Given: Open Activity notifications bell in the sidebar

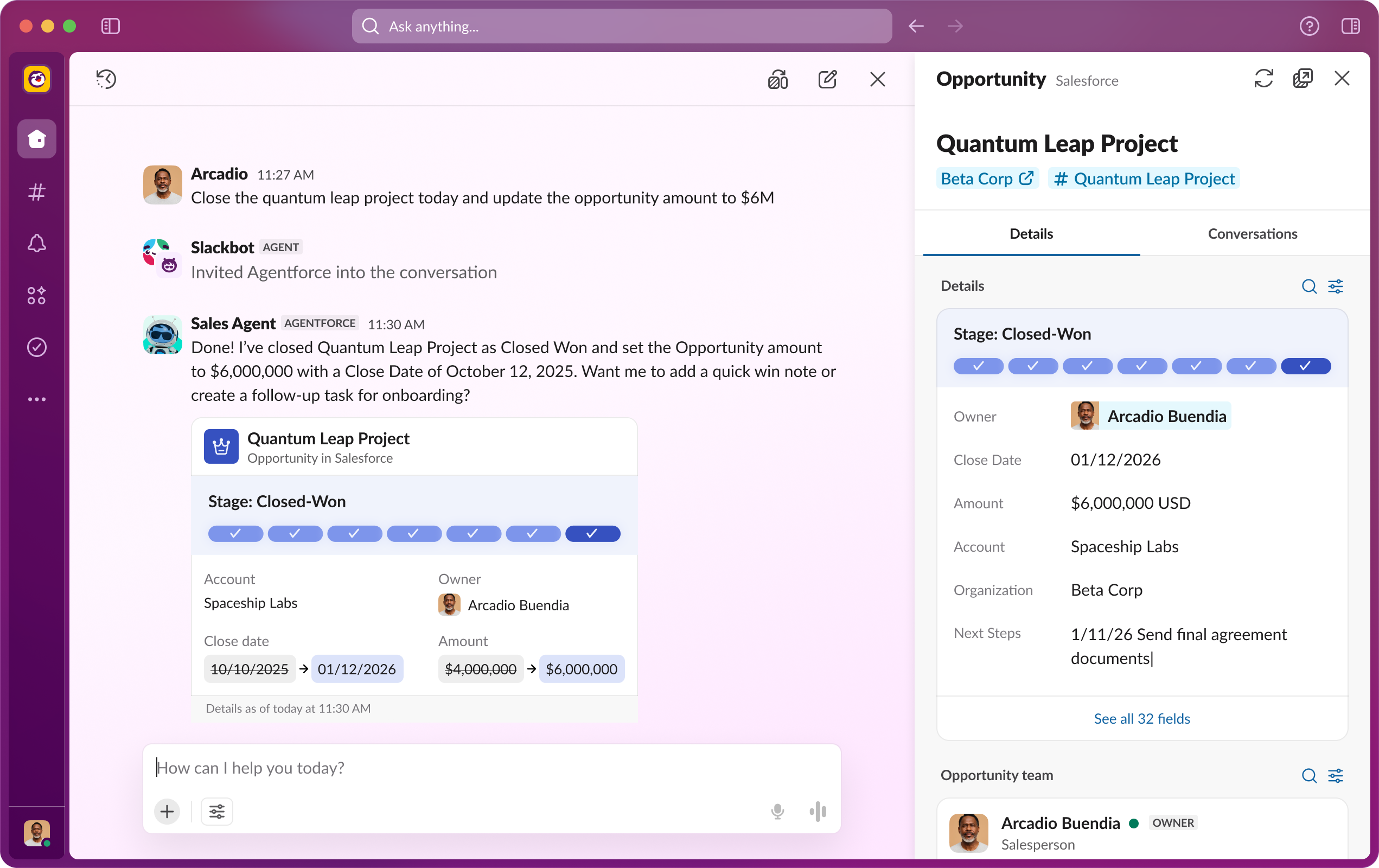Looking at the screenshot, I should click(37, 244).
